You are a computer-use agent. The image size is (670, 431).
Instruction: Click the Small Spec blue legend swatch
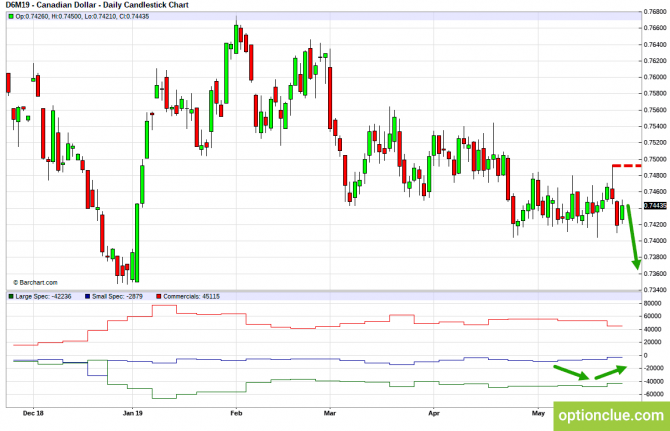[x=88, y=296]
